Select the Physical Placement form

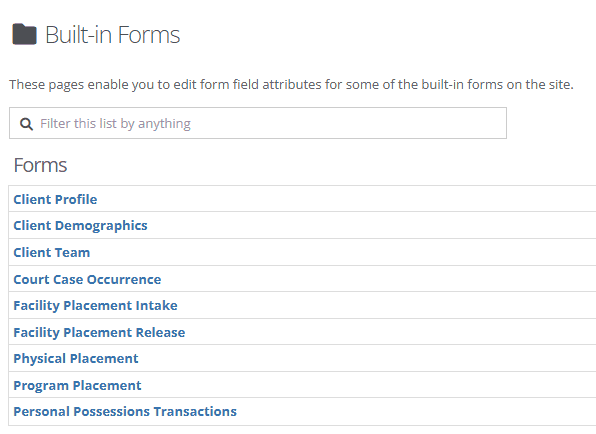point(76,359)
